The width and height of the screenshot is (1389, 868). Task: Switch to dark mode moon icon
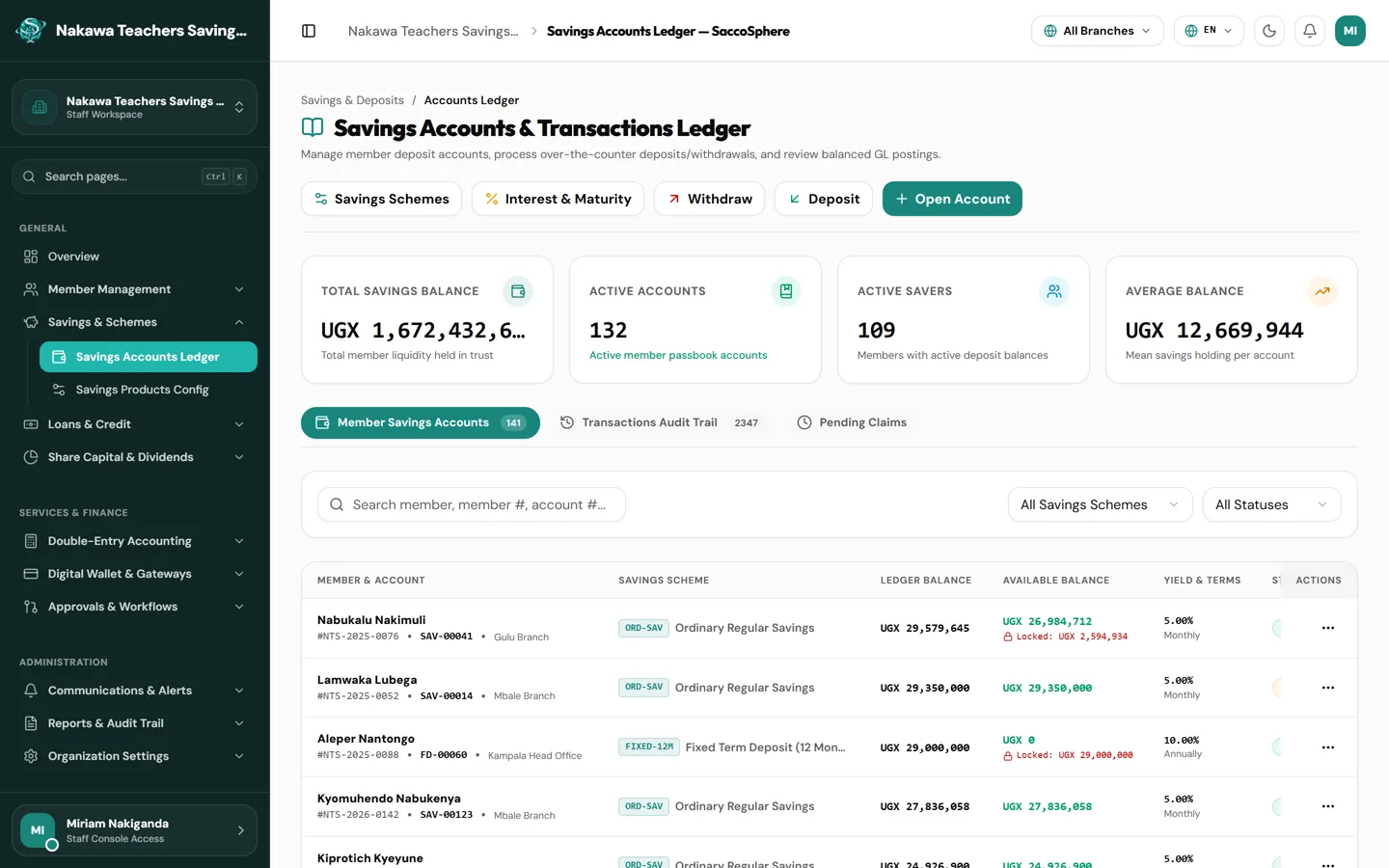pos(1269,31)
